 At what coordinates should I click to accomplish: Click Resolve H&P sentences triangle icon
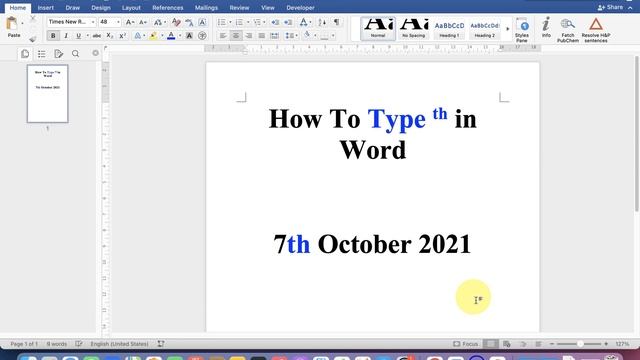point(596,29)
